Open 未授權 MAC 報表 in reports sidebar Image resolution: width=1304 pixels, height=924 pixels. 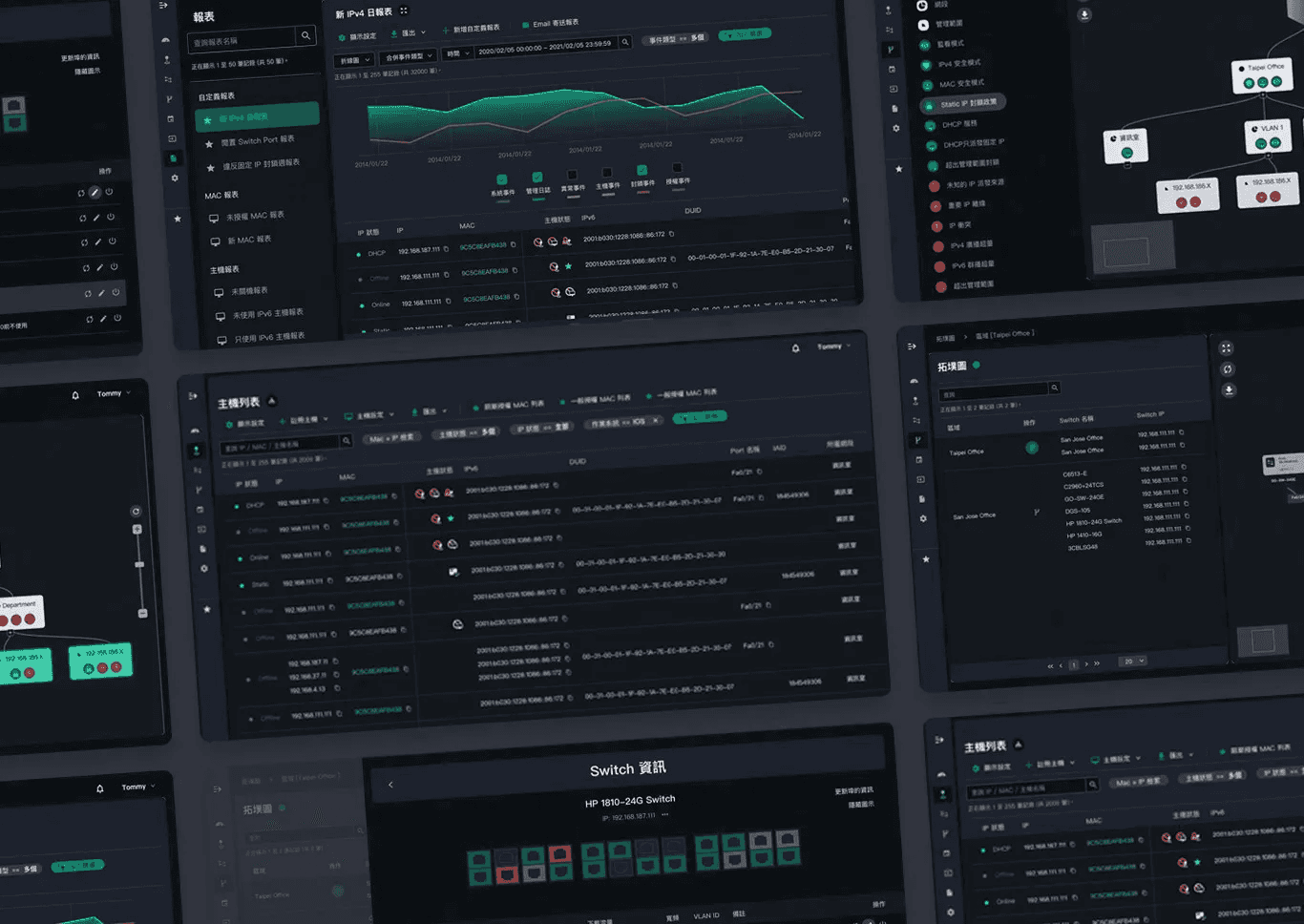[x=247, y=217]
